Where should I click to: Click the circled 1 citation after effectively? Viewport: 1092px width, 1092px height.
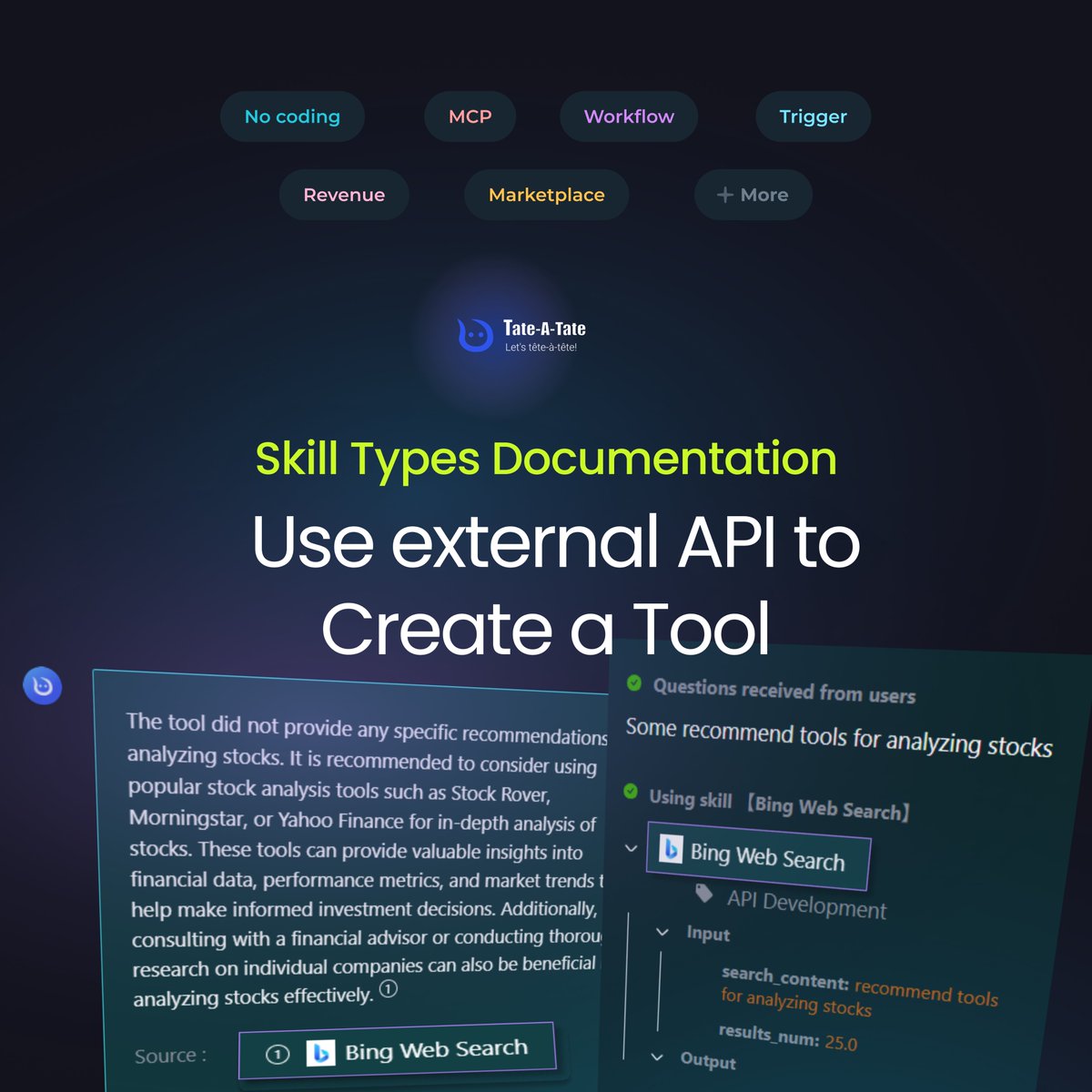point(389,989)
